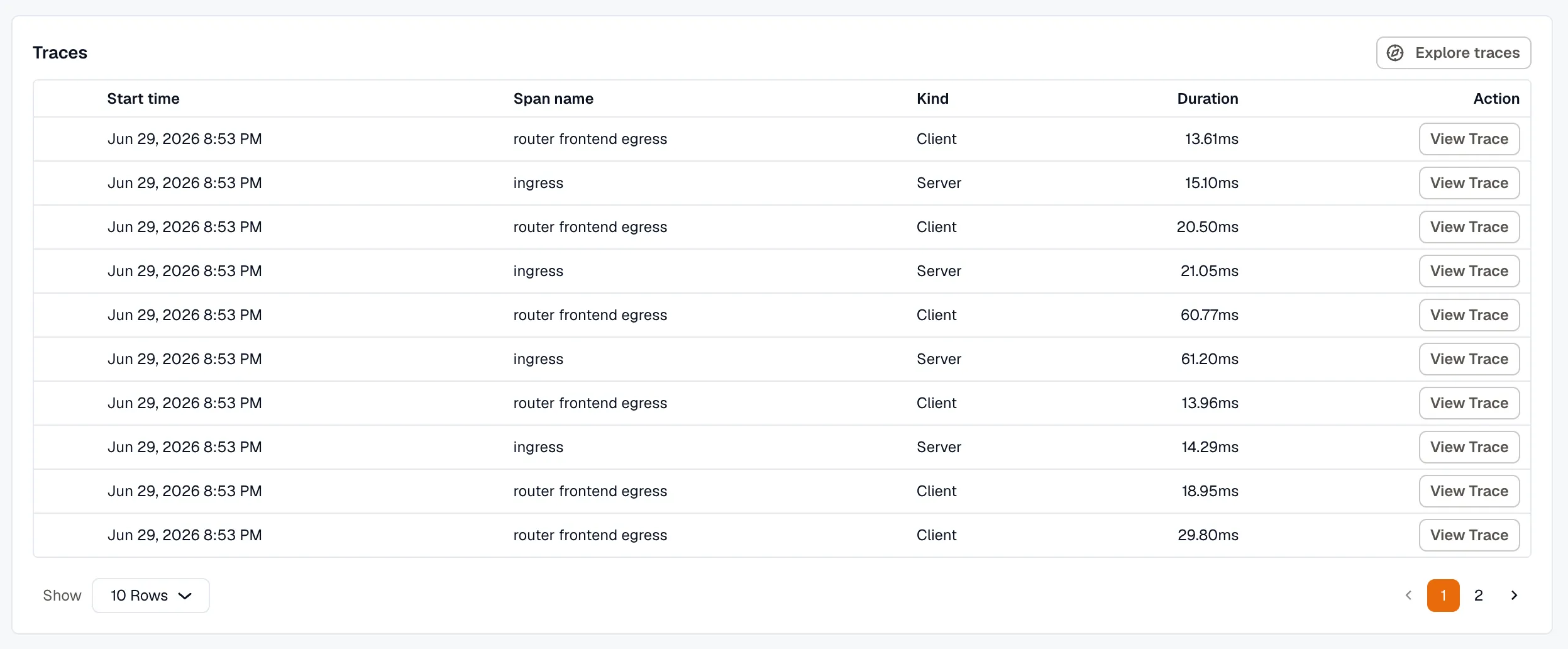Go to previous page with left chevron
Screen dimensions: 1568x649
click(x=1408, y=596)
